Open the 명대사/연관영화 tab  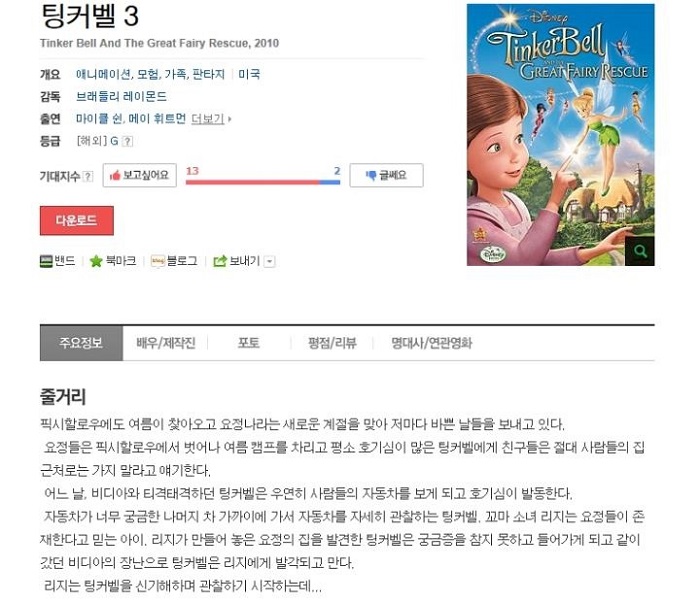431,343
